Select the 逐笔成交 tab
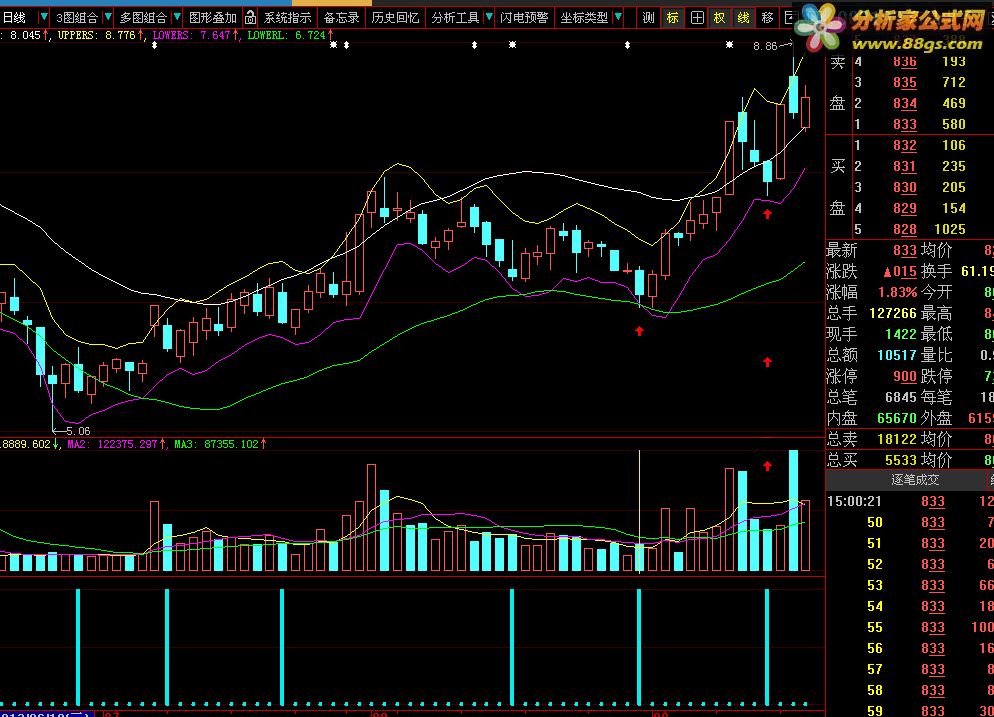 pos(915,480)
